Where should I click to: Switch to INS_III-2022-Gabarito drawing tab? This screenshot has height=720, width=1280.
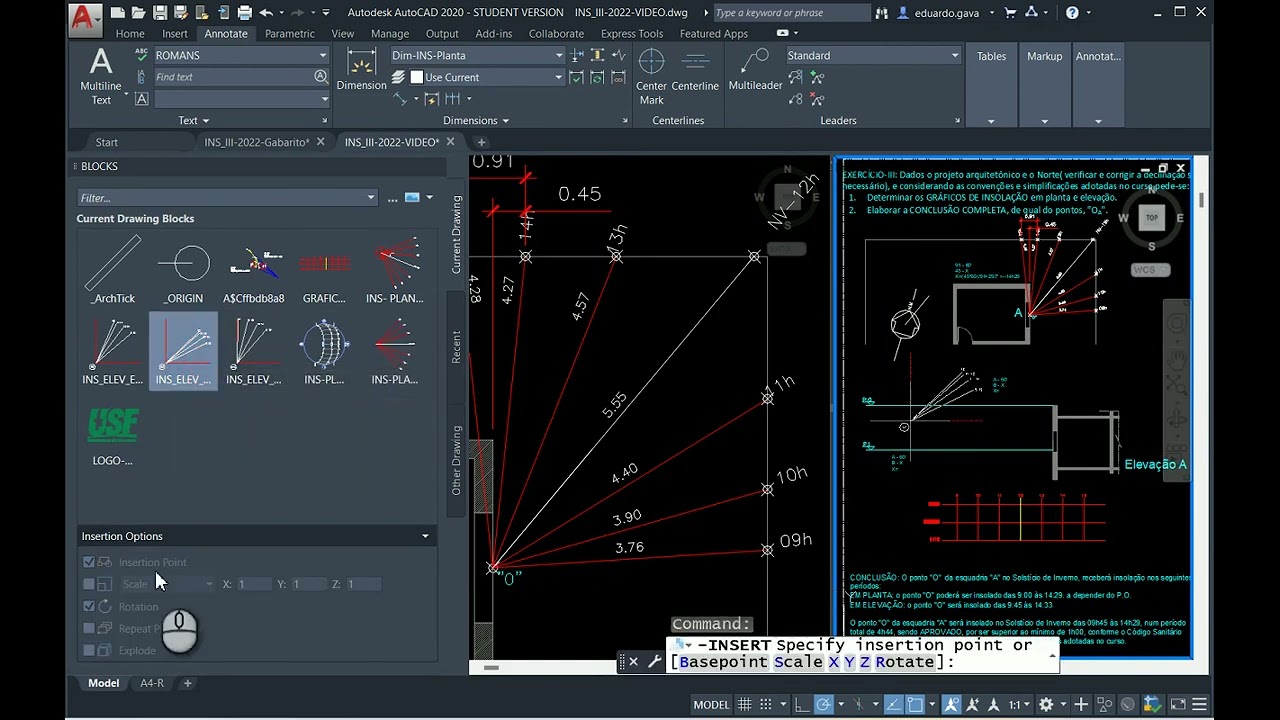(x=256, y=142)
